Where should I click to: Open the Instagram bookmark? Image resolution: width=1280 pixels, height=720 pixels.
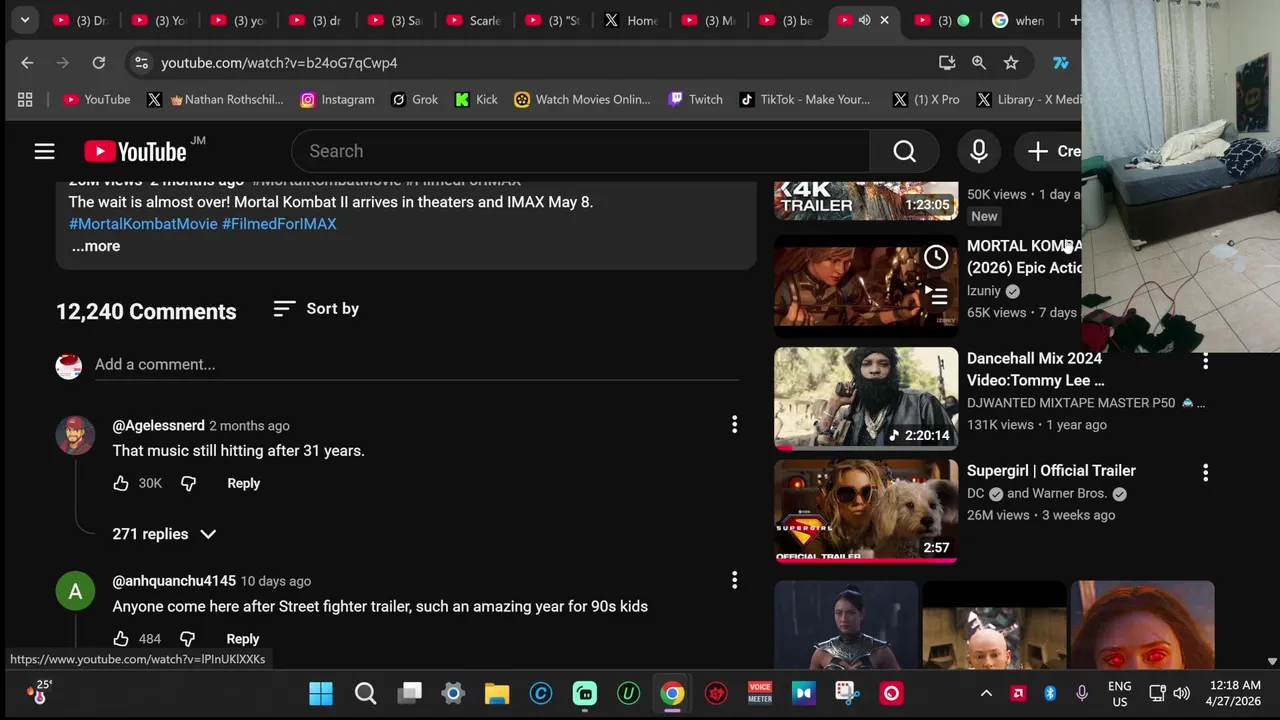(338, 99)
